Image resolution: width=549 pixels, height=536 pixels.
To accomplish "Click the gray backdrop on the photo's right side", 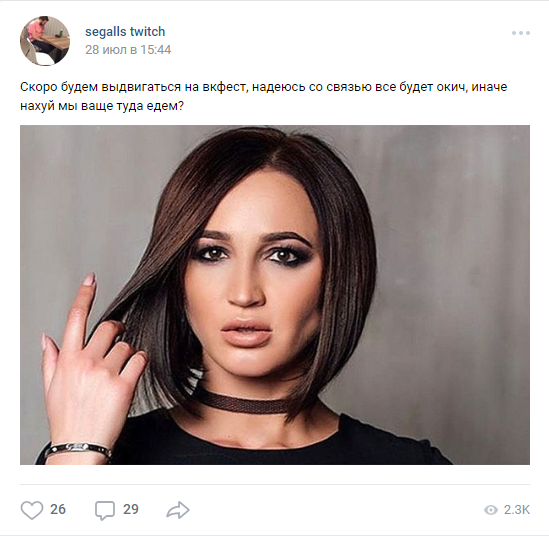I will click(455, 280).
